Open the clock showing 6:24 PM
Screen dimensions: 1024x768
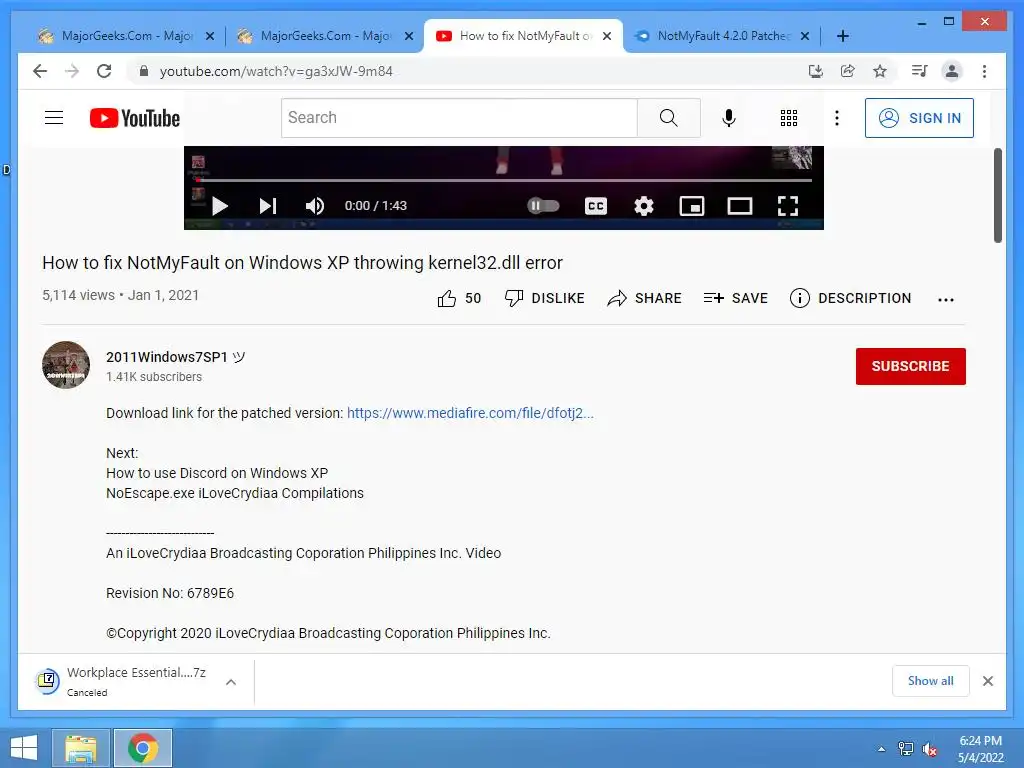[x=980, y=749]
